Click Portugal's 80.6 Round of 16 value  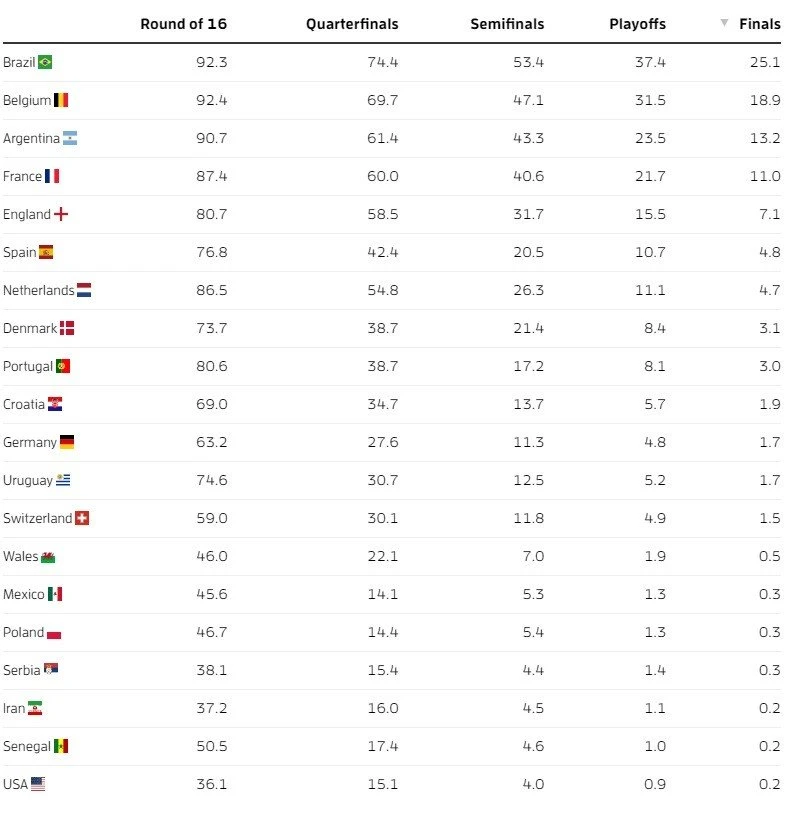[x=211, y=366]
